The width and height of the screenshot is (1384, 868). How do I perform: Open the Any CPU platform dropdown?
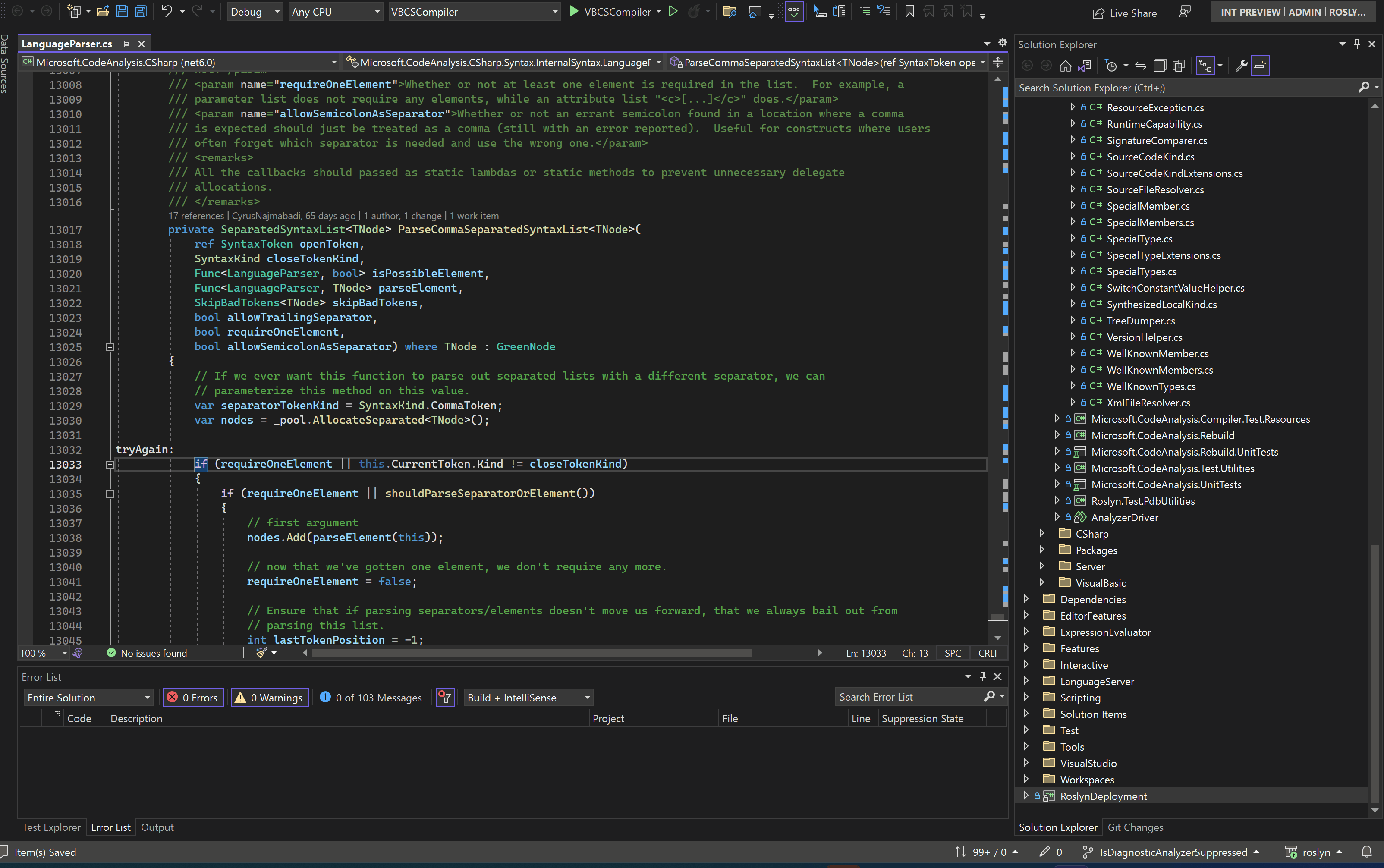pyautogui.click(x=335, y=12)
